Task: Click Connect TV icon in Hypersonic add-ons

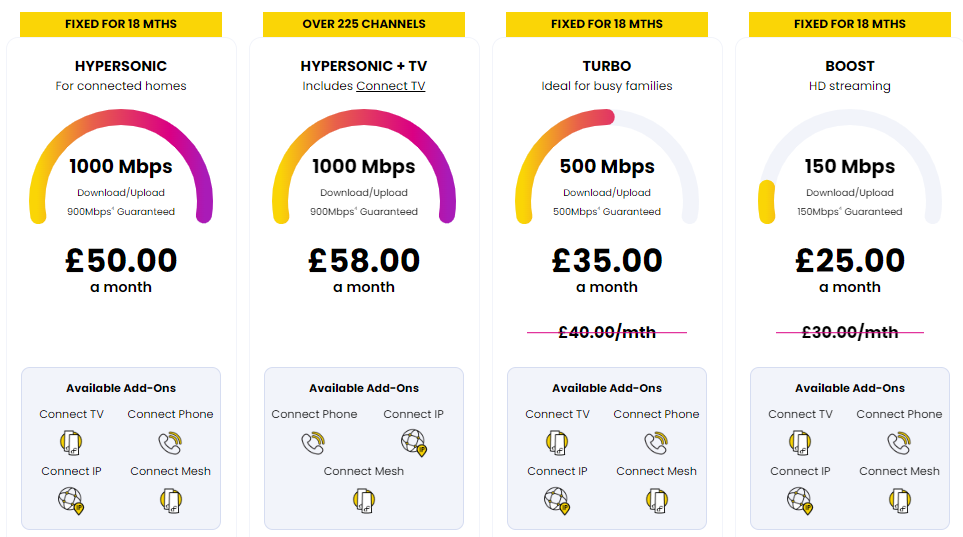Action: click(71, 442)
